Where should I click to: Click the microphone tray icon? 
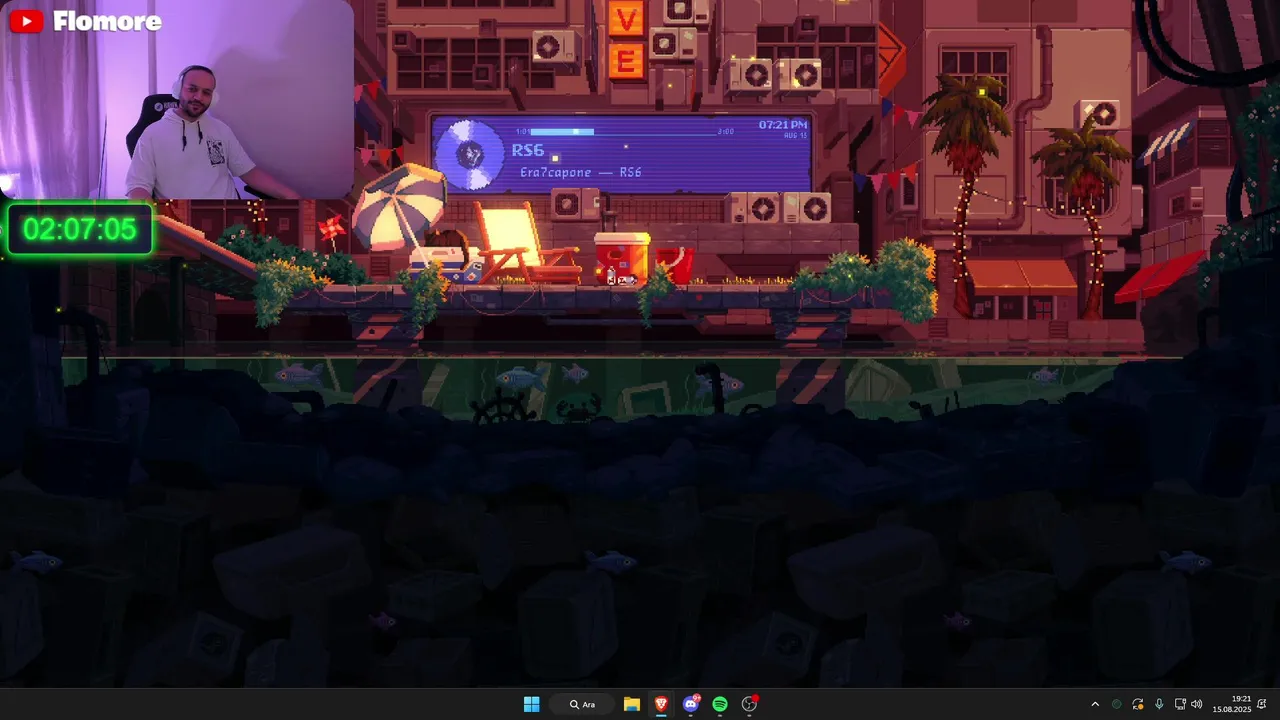coord(1159,704)
